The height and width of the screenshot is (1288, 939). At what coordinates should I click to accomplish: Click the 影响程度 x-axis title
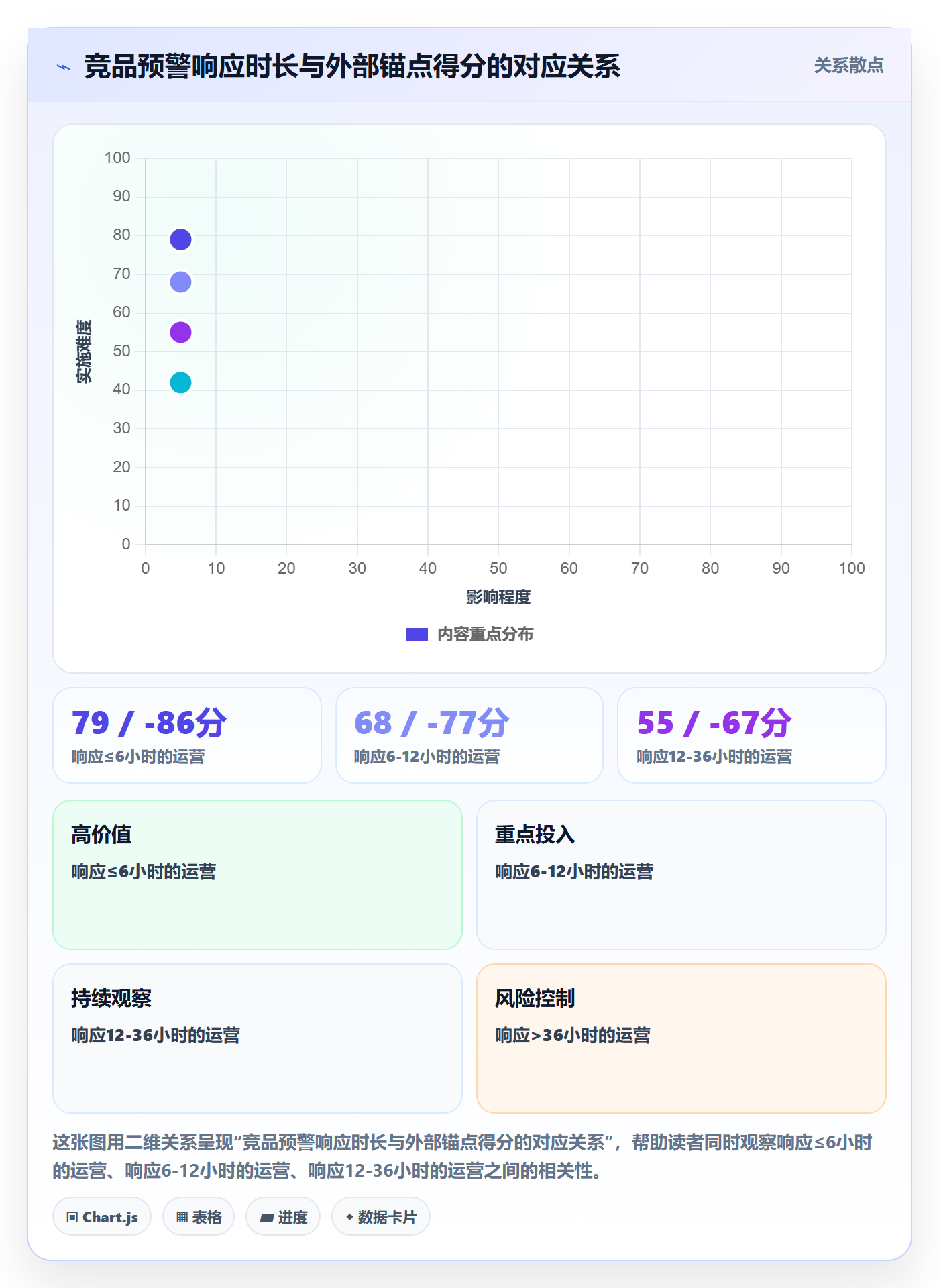(498, 597)
